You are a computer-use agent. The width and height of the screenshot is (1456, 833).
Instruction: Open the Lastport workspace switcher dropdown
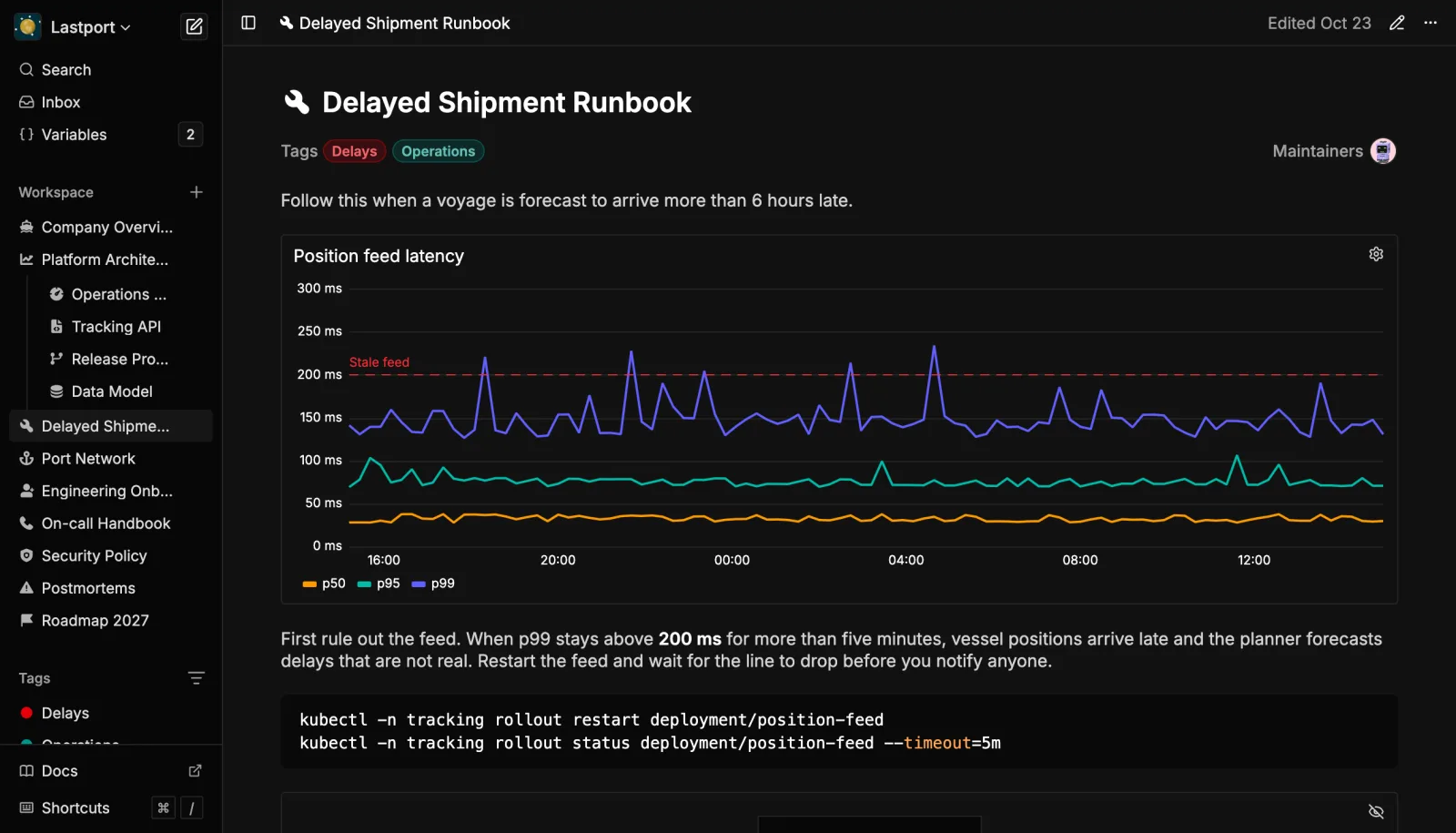tap(73, 27)
